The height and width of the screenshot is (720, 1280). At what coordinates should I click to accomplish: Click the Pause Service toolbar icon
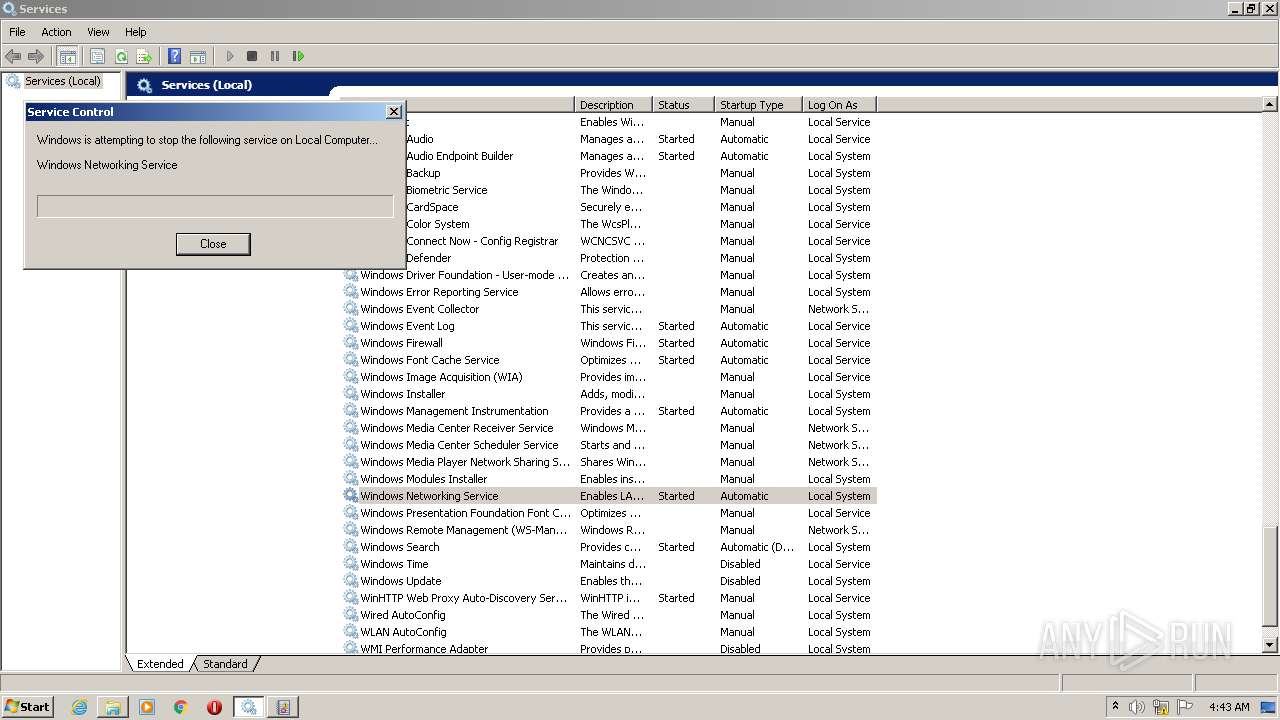275,57
